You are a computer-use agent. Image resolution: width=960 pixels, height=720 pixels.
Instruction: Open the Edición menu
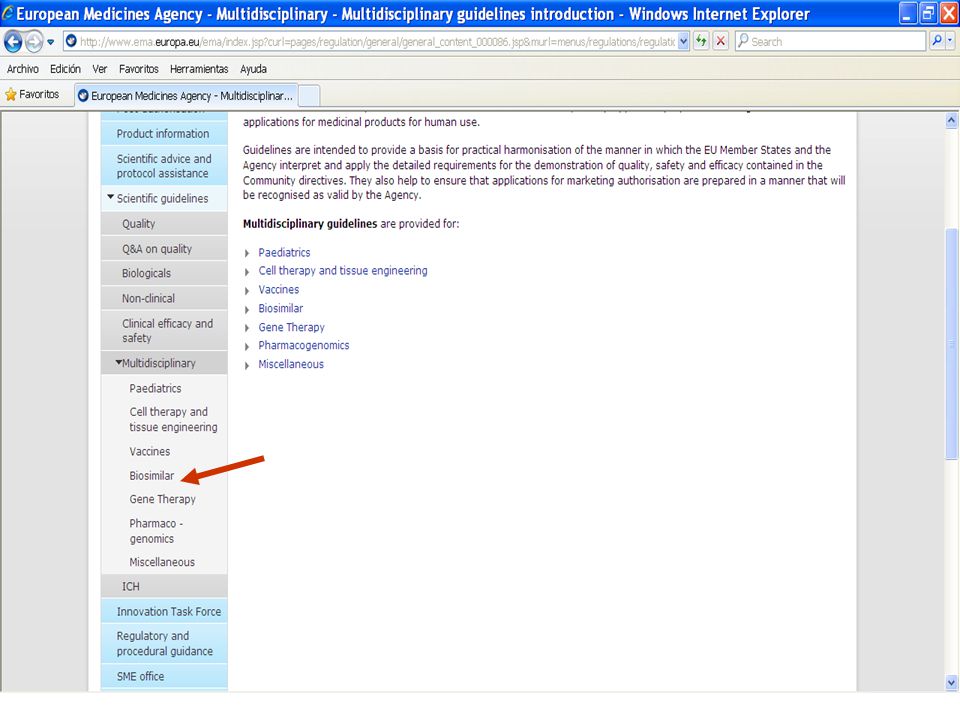coord(66,69)
